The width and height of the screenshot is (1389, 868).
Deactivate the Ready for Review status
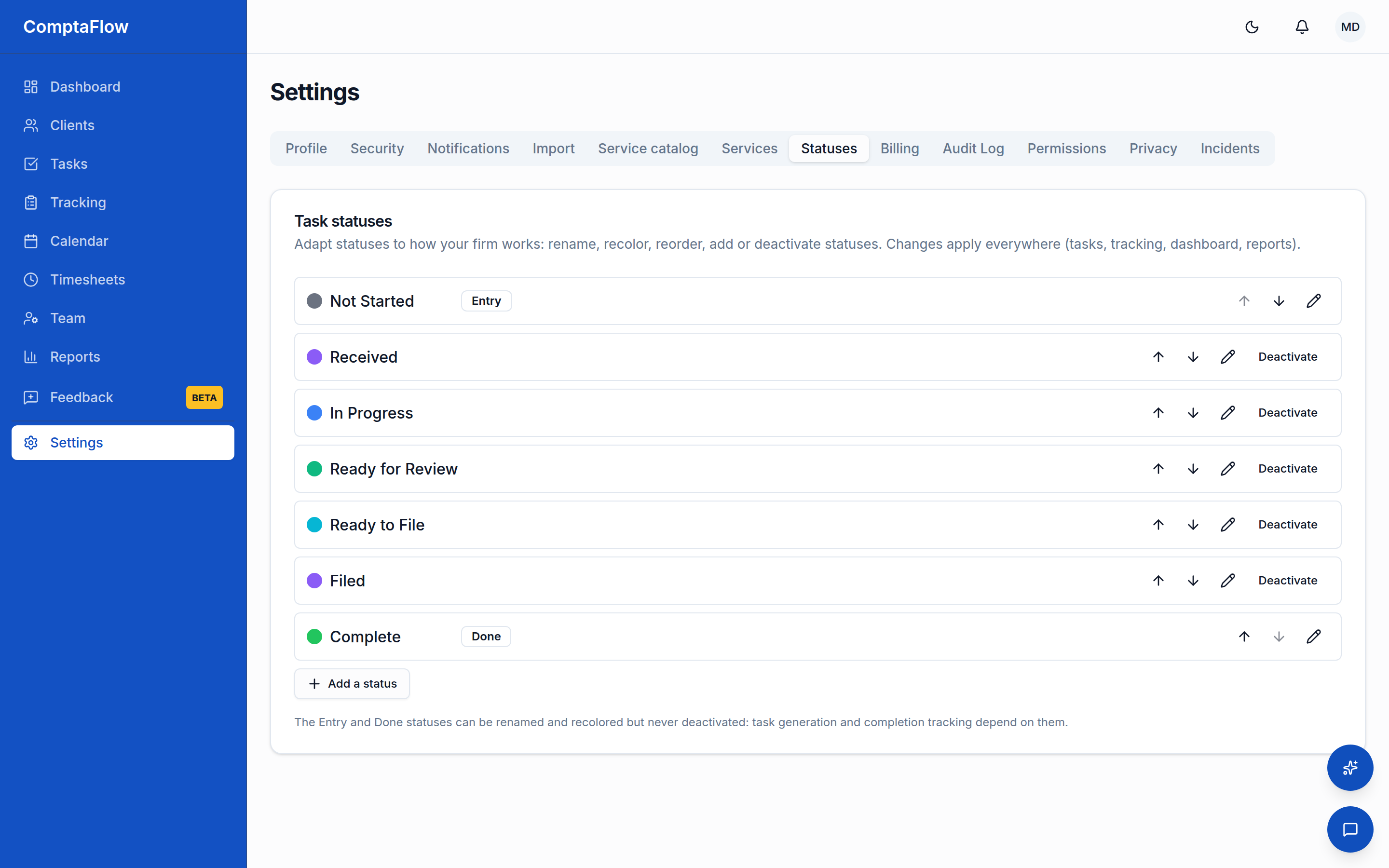click(x=1287, y=469)
